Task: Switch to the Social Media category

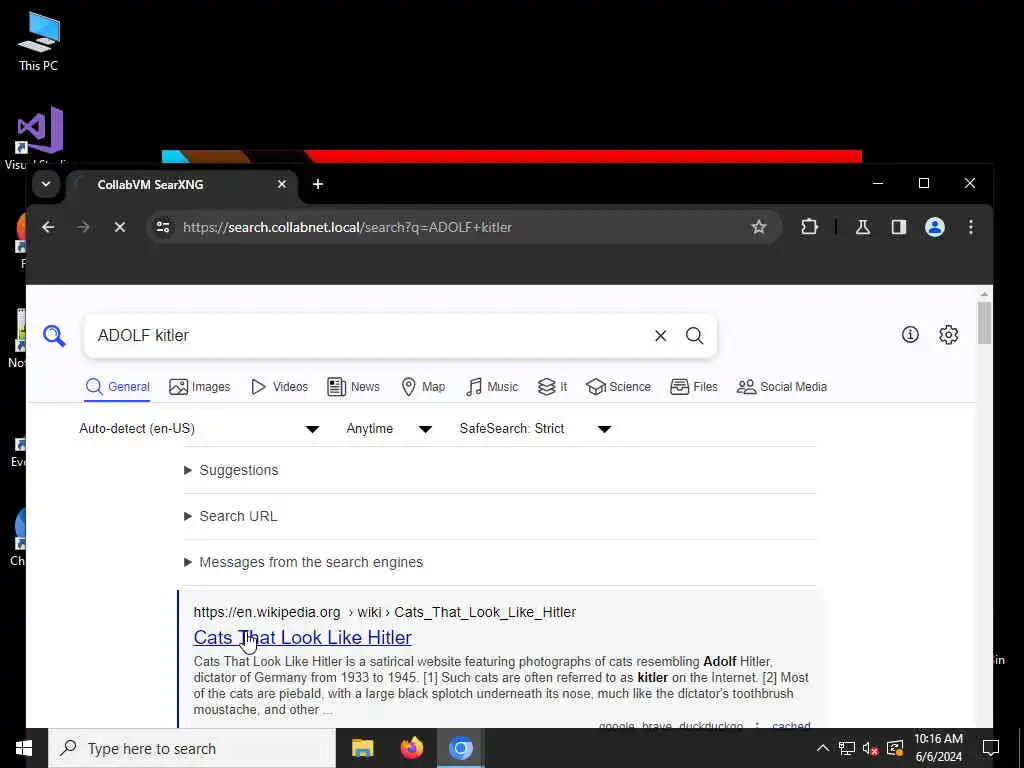Action: click(782, 387)
